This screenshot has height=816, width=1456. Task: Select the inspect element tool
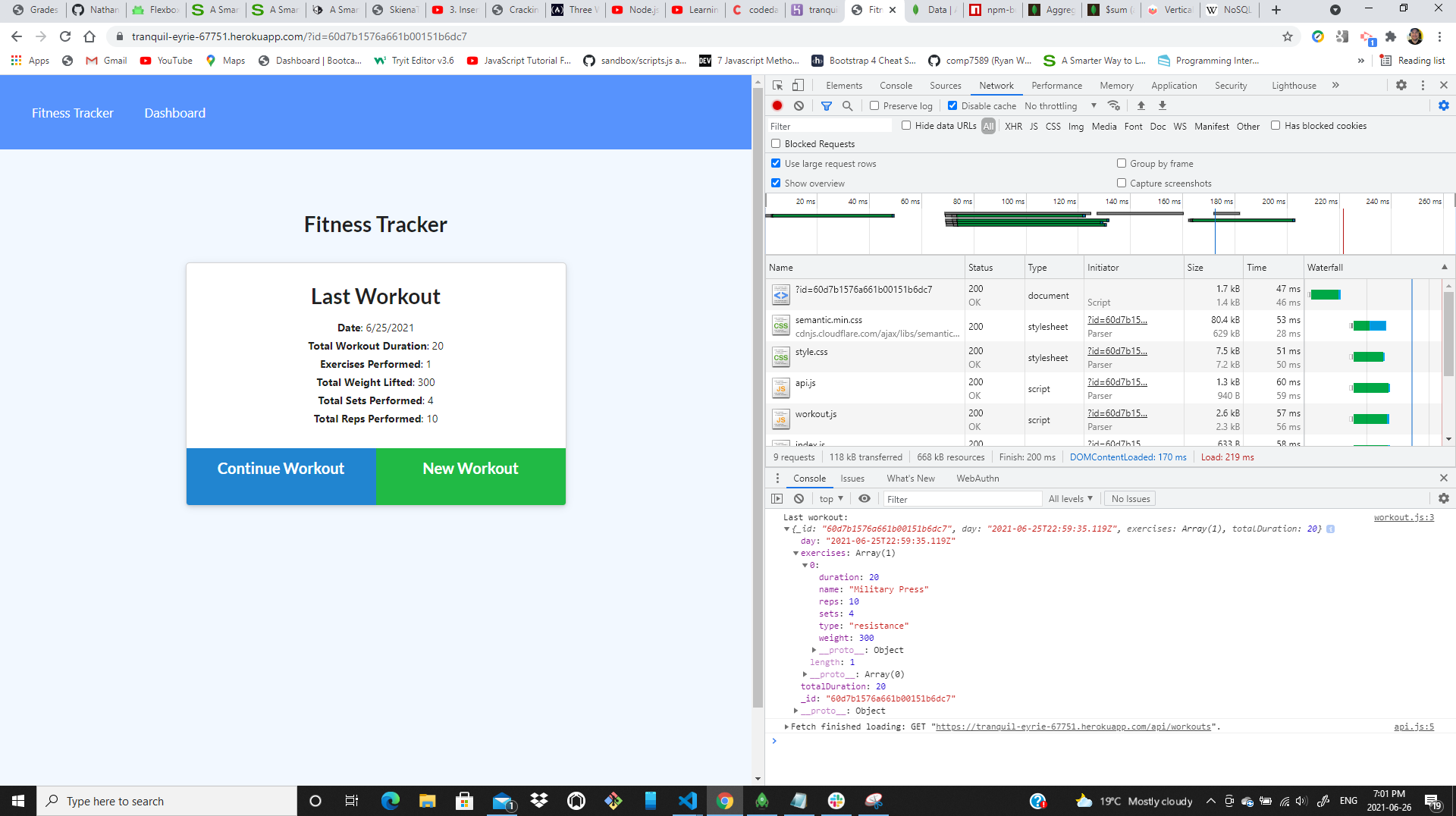777,85
